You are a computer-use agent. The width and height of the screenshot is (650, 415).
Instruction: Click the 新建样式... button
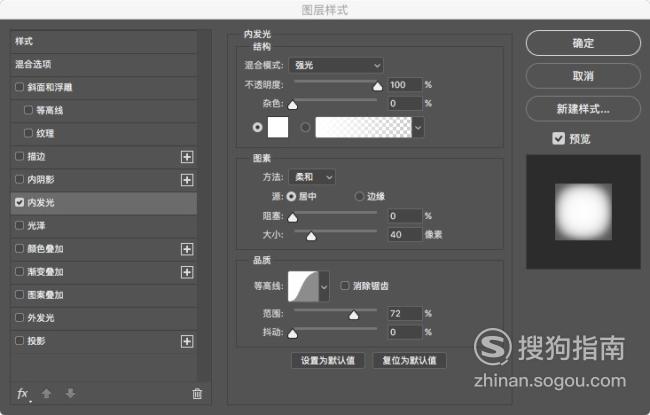click(x=583, y=109)
